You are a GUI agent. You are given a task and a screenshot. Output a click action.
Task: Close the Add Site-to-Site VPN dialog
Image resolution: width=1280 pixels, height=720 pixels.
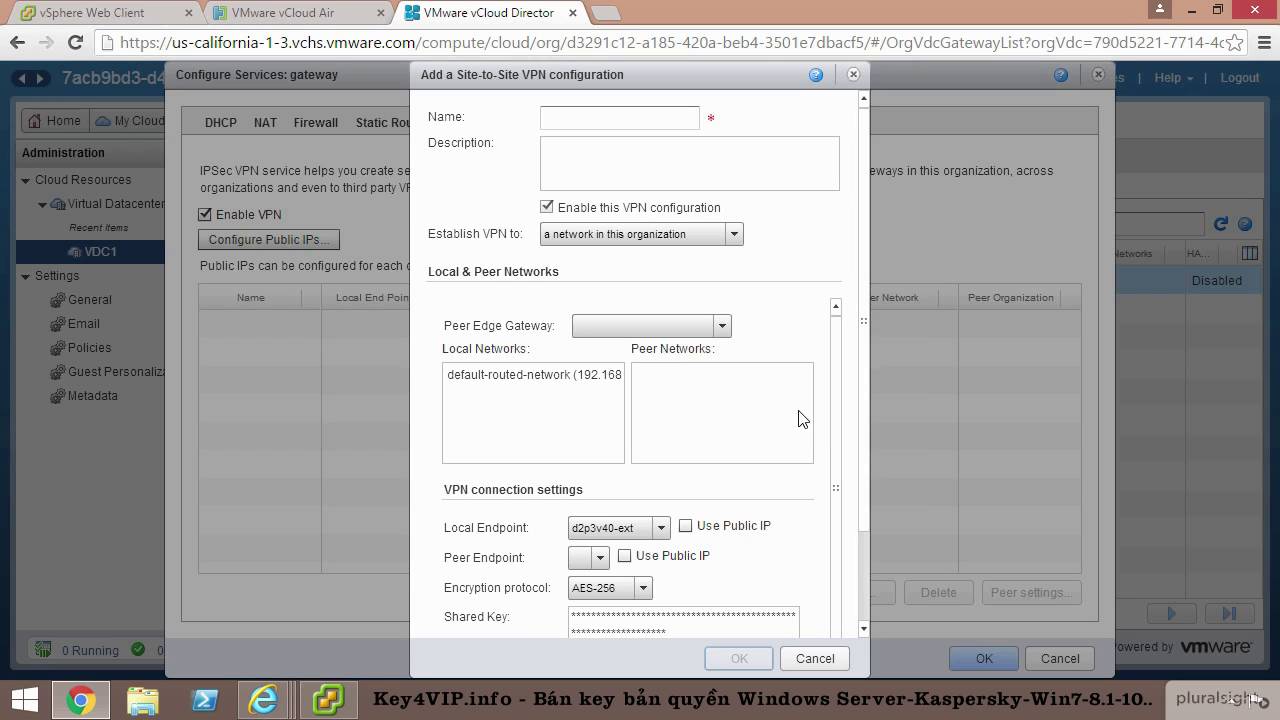(x=853, y=74)
